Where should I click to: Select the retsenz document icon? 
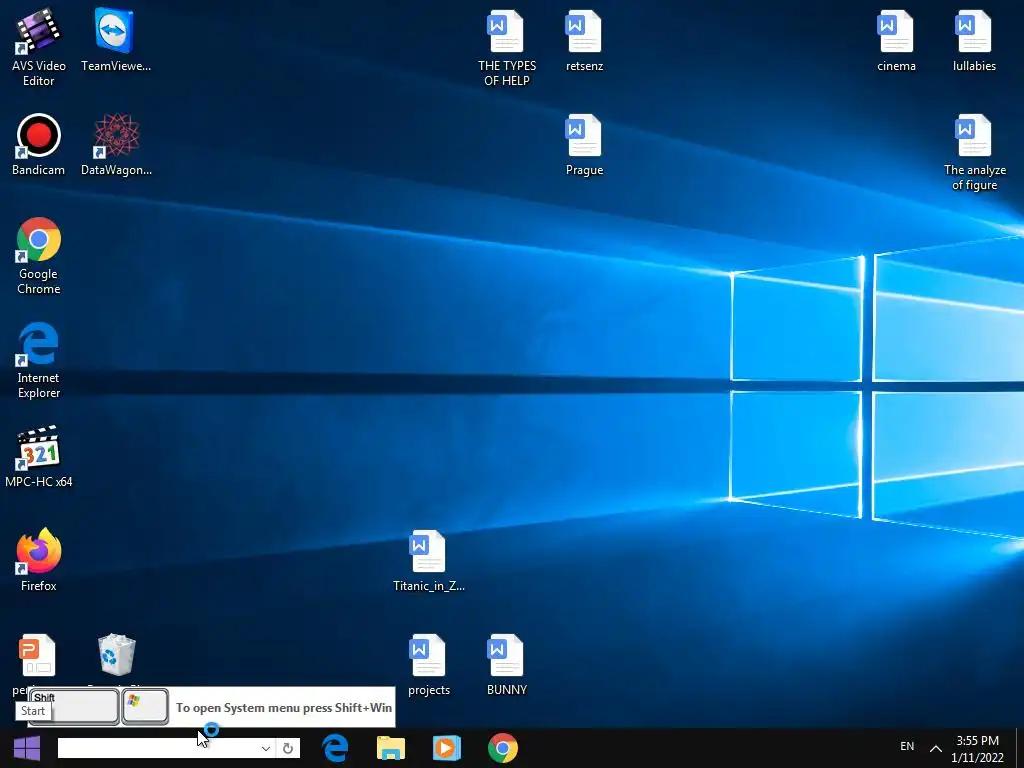click(584, 40)
